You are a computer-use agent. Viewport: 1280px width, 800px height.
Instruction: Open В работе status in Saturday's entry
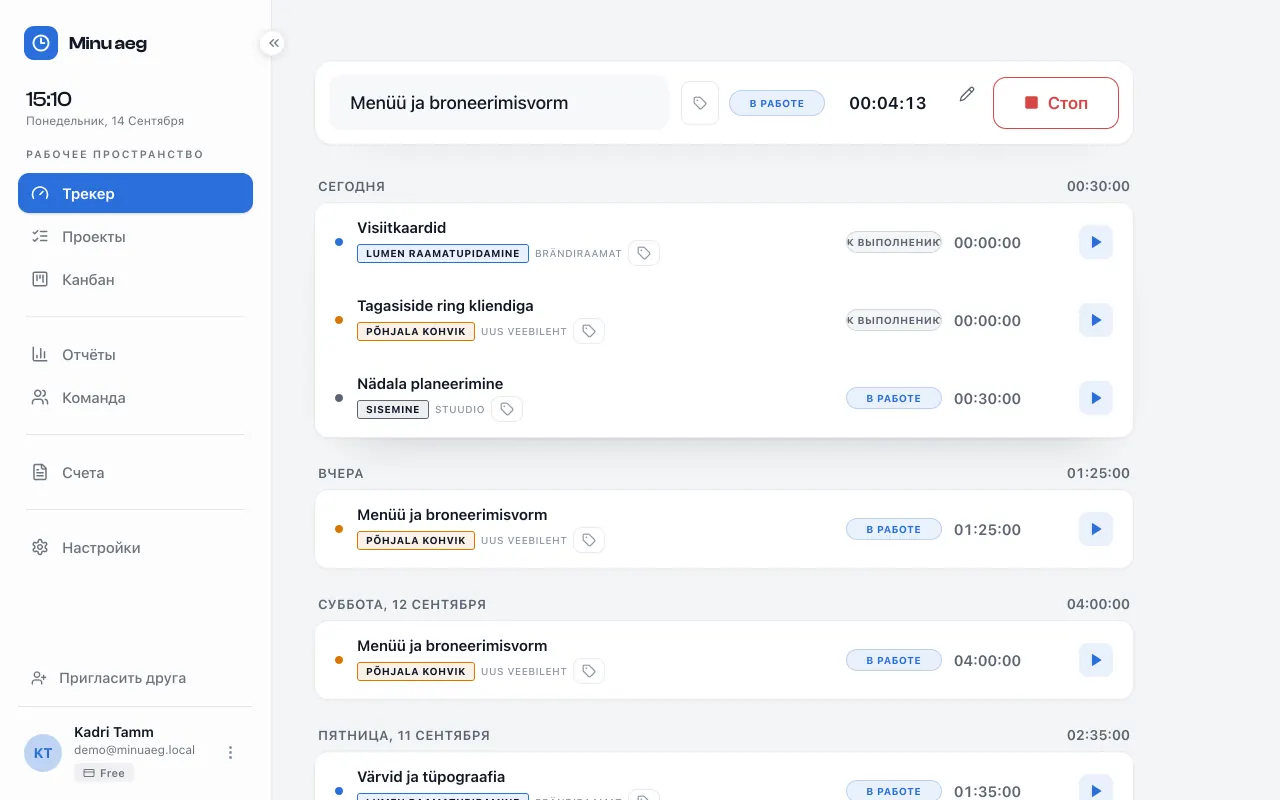[894, 660]
